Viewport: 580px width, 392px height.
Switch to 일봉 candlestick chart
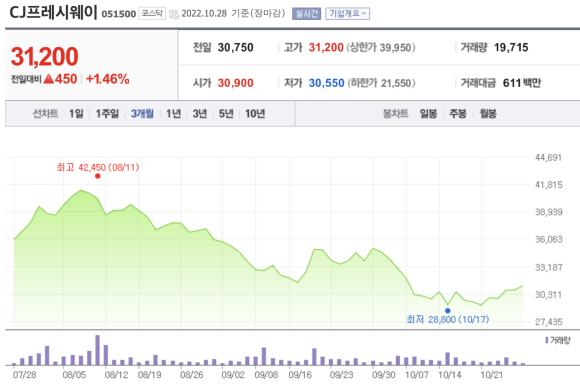click(428, 114)
